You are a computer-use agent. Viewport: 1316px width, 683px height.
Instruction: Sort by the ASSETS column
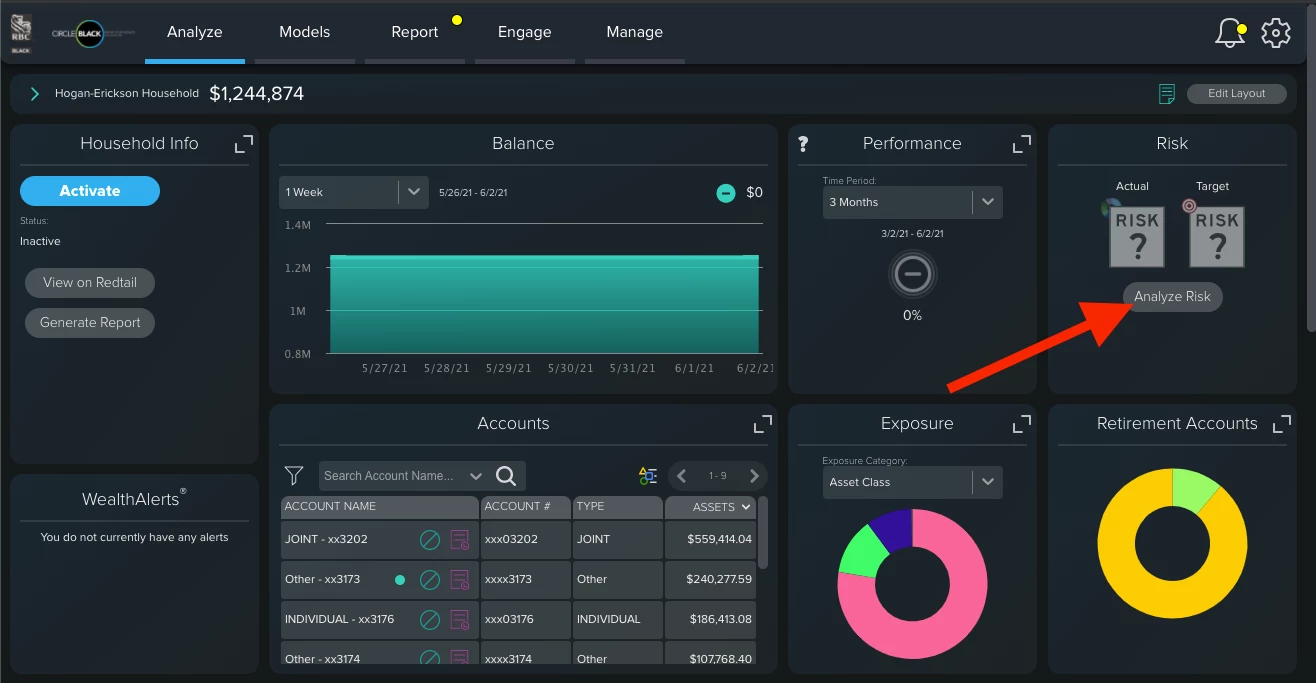coord(711,507)
